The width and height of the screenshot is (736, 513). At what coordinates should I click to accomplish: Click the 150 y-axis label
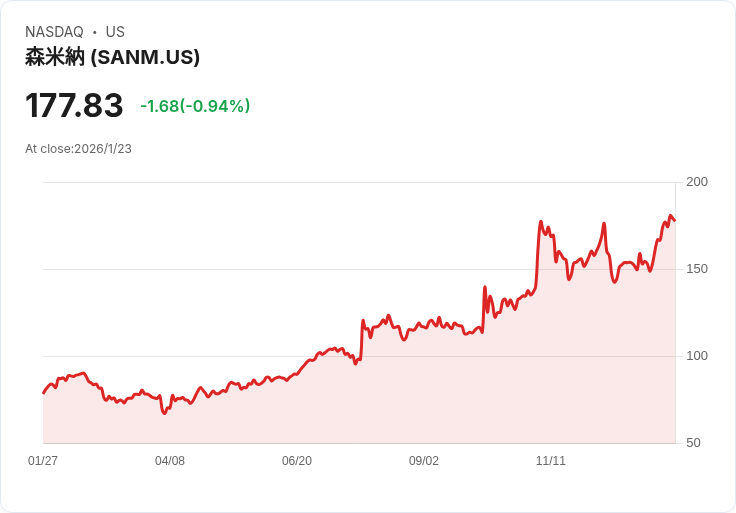point(697,269)
